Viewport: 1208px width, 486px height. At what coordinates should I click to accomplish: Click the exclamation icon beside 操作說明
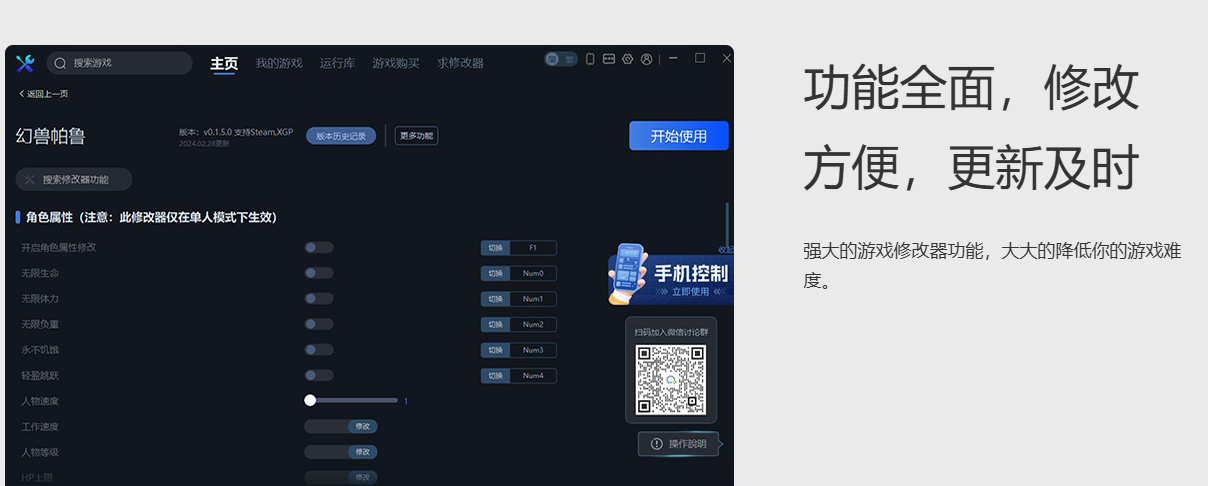657,444
